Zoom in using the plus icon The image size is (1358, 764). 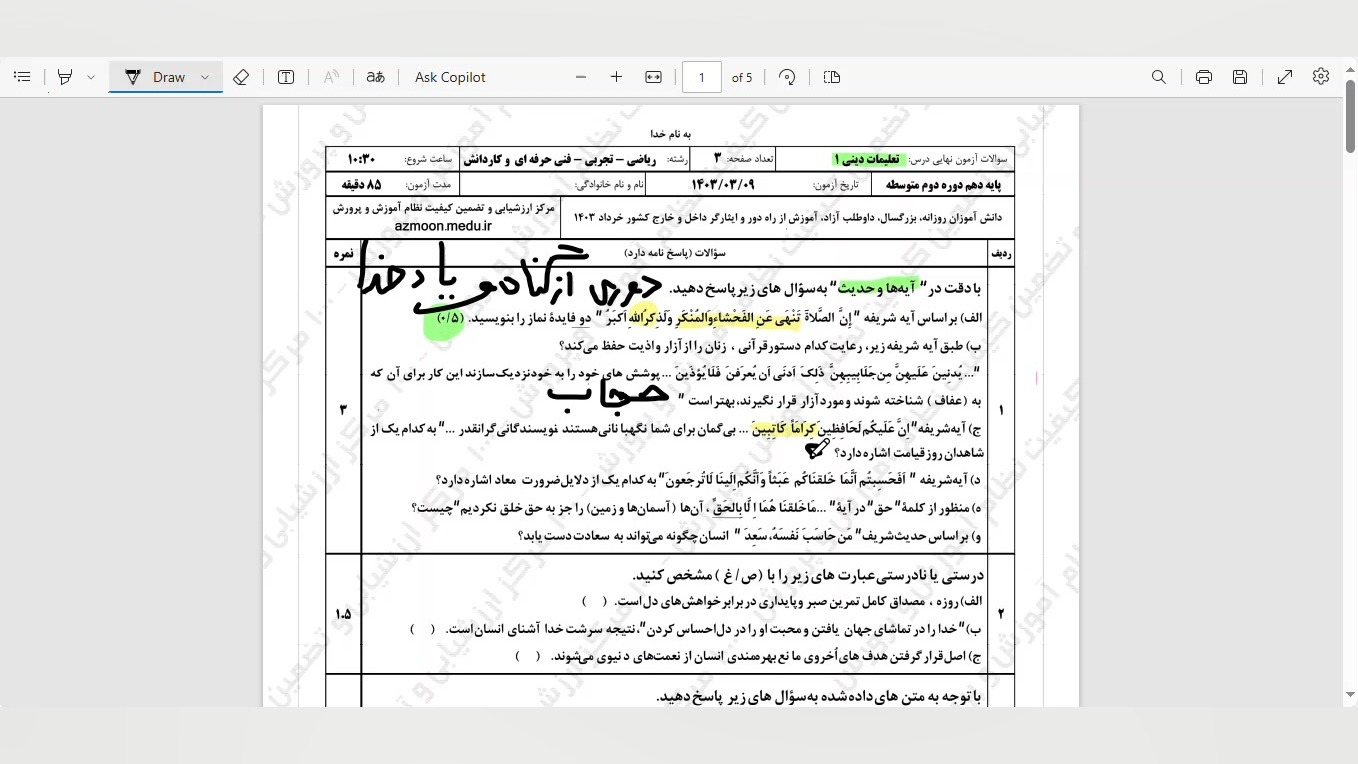click(616, 77)
